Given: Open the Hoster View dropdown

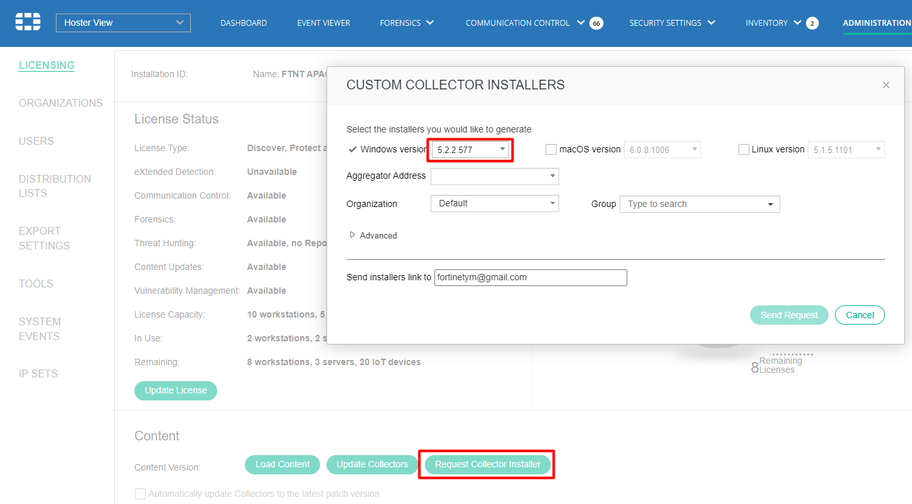Looking at the screenshot, I should coord(123,22).
